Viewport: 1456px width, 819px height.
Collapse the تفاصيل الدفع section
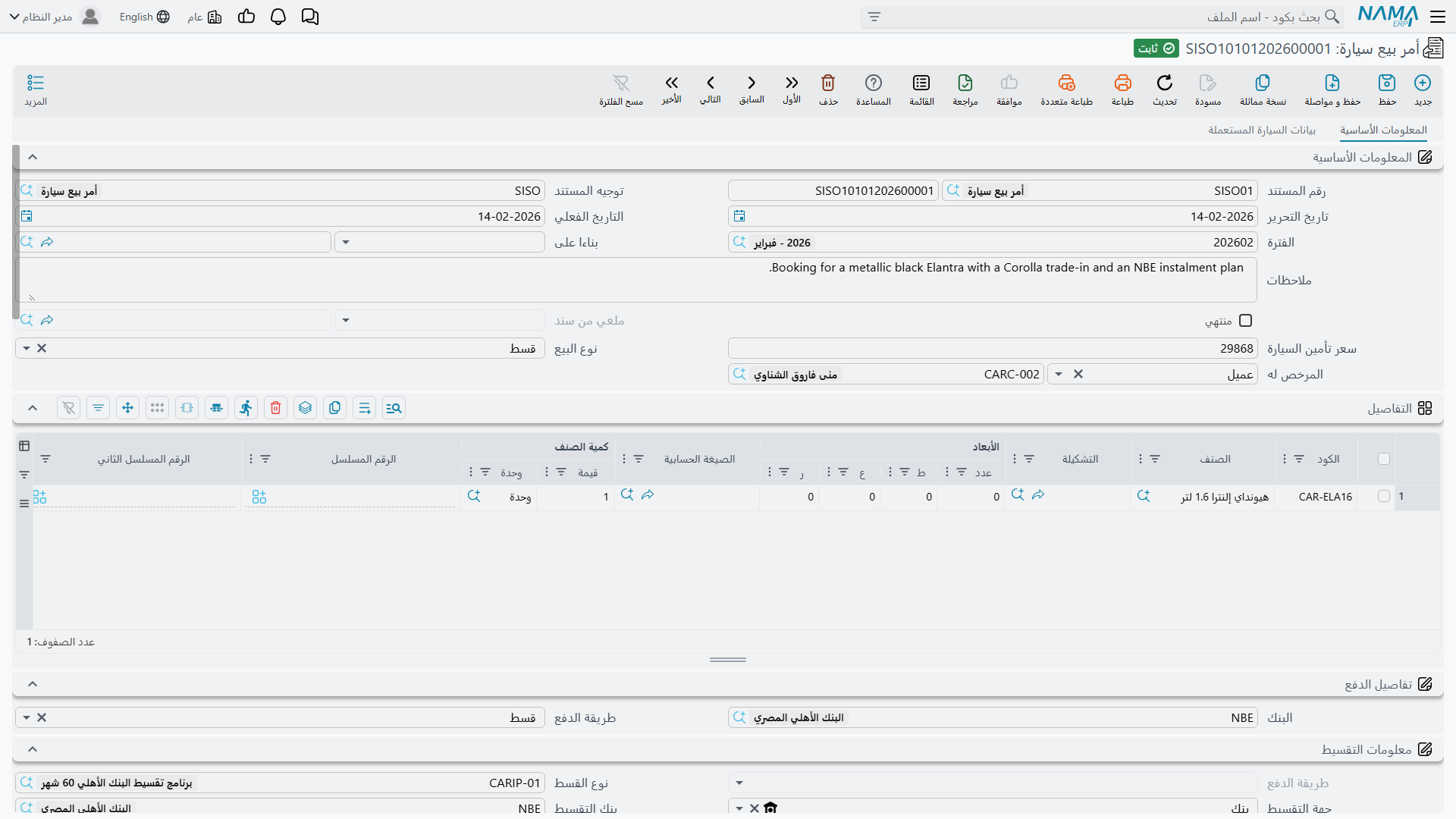tap(33, 684)
